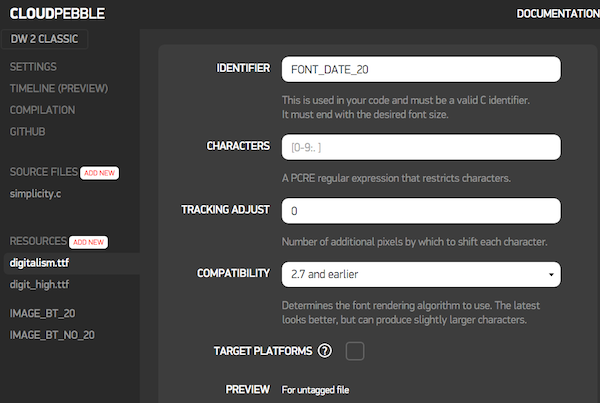Viewport: 600px width, 403px height.
Task: Open the Settings sidebar item
Action: point(33,67)
